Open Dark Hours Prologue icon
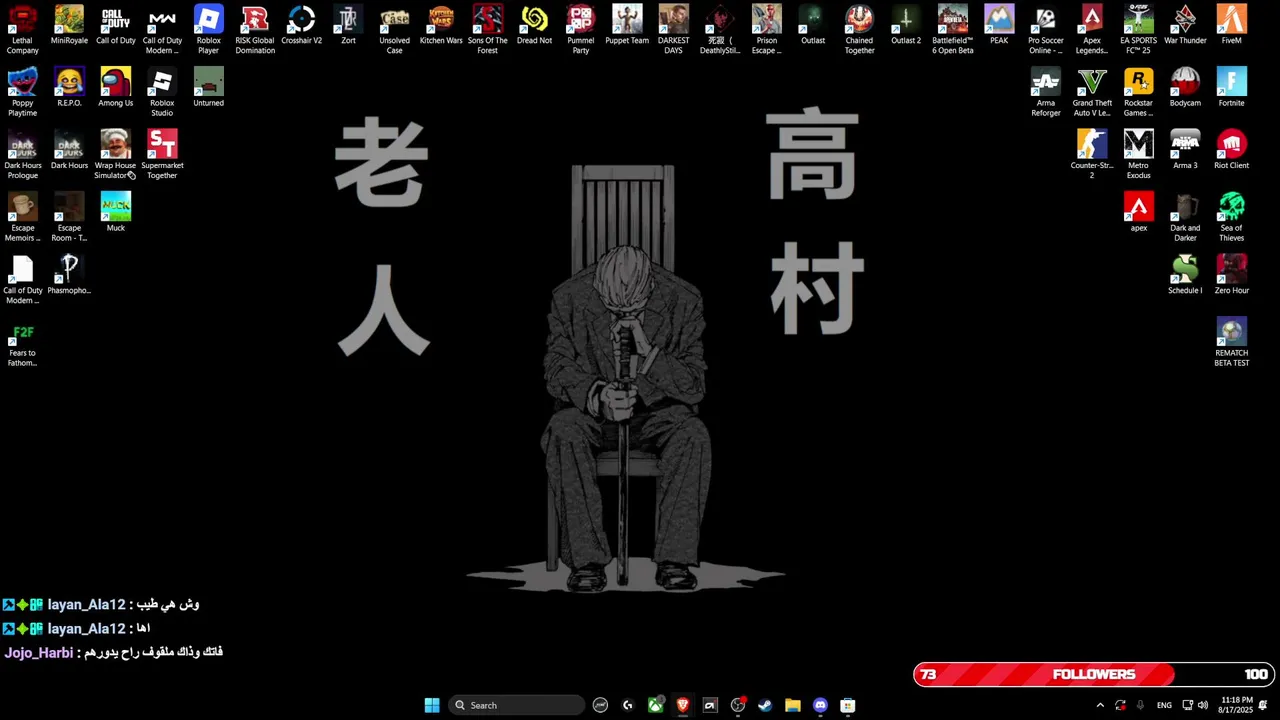1280x720 pixels. click(x=22, y=154)
